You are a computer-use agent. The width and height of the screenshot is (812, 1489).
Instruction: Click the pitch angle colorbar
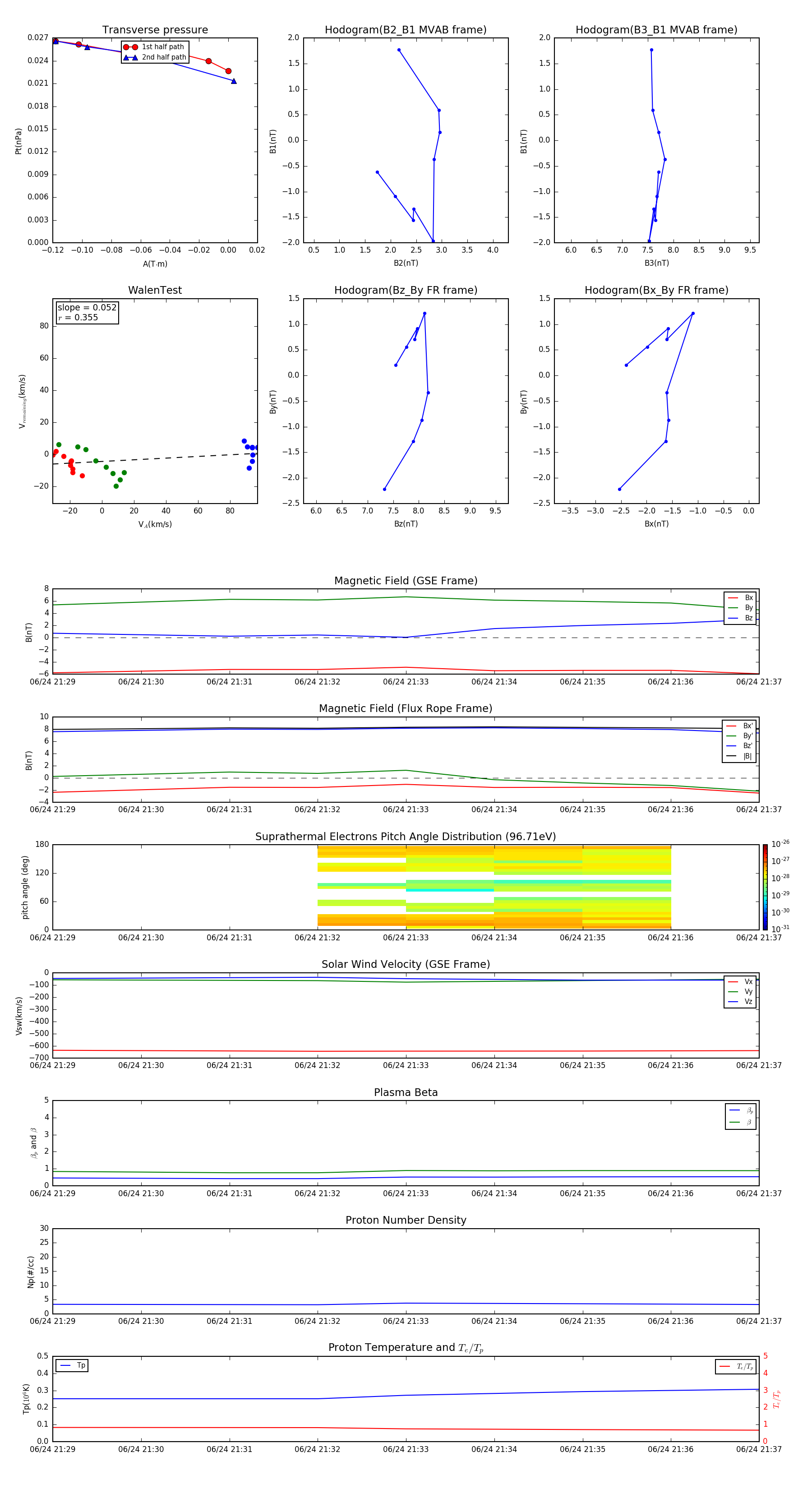tap(765, 887)
